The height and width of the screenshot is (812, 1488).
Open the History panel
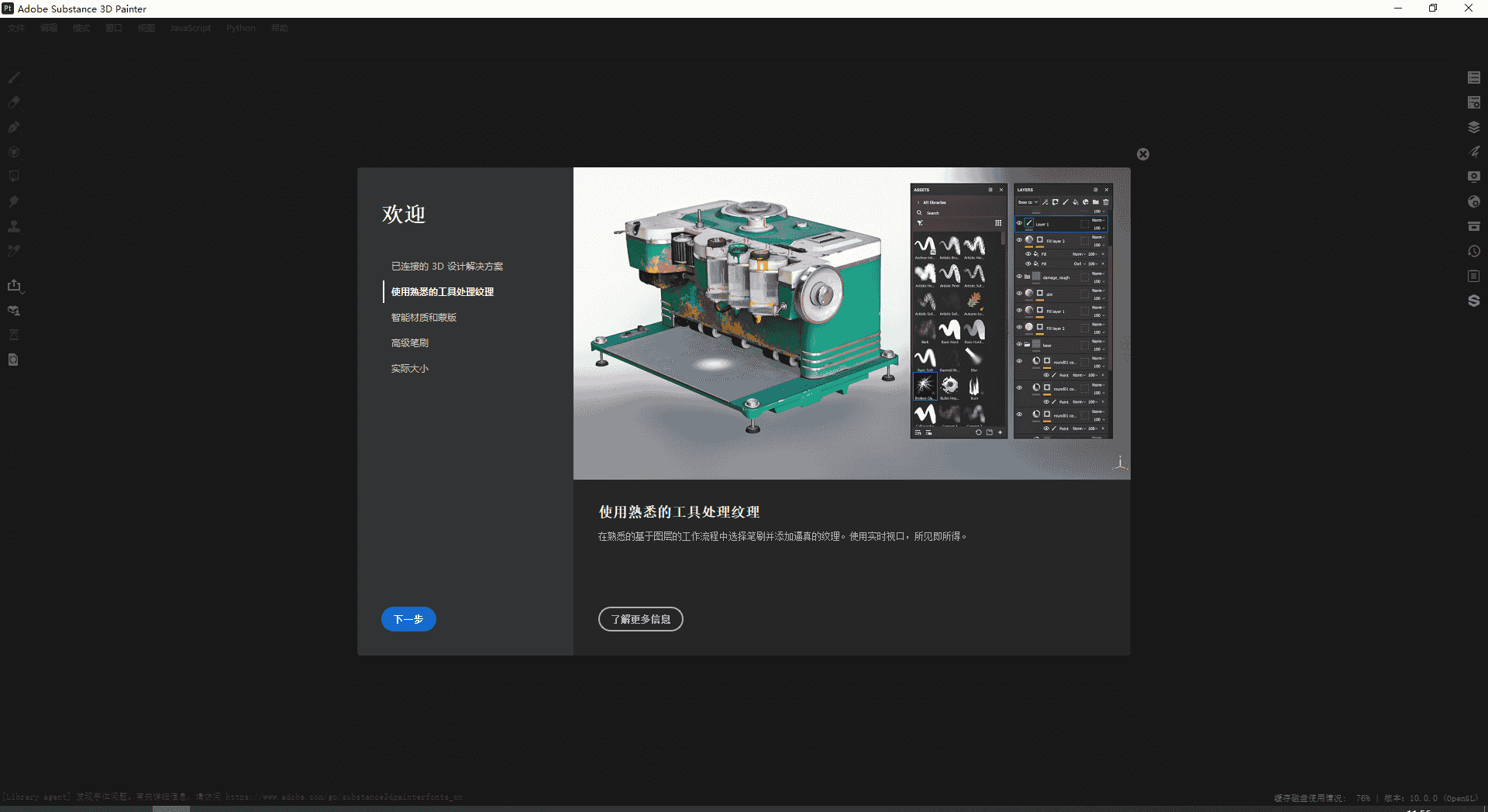point(1473,251)
